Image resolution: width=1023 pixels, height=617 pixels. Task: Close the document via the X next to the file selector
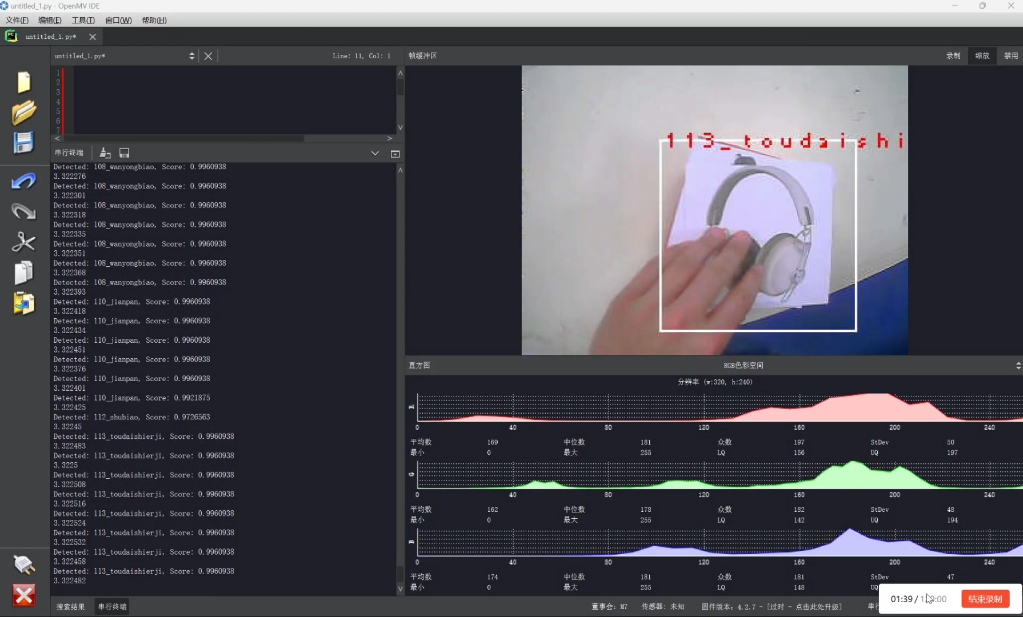pos(208,56)
